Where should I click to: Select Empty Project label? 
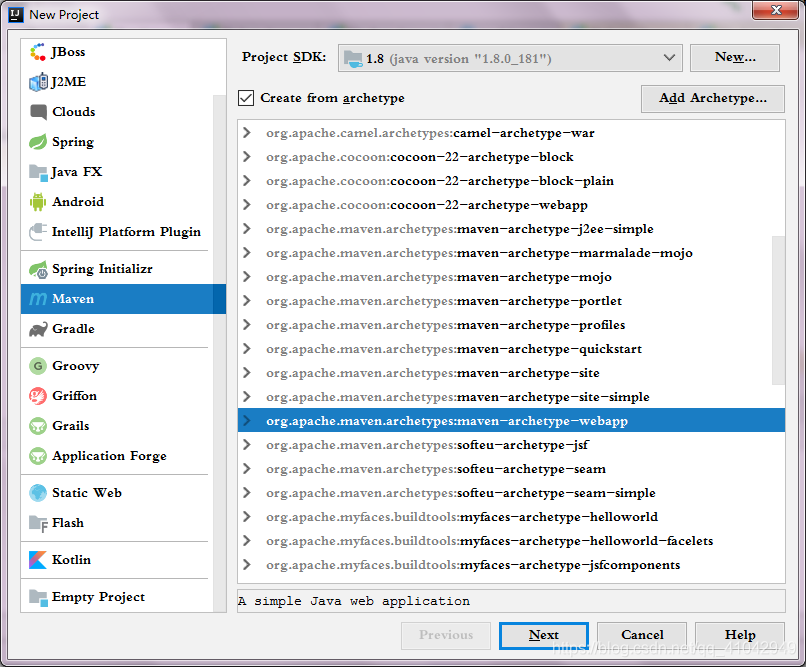[x=98, y=597]
